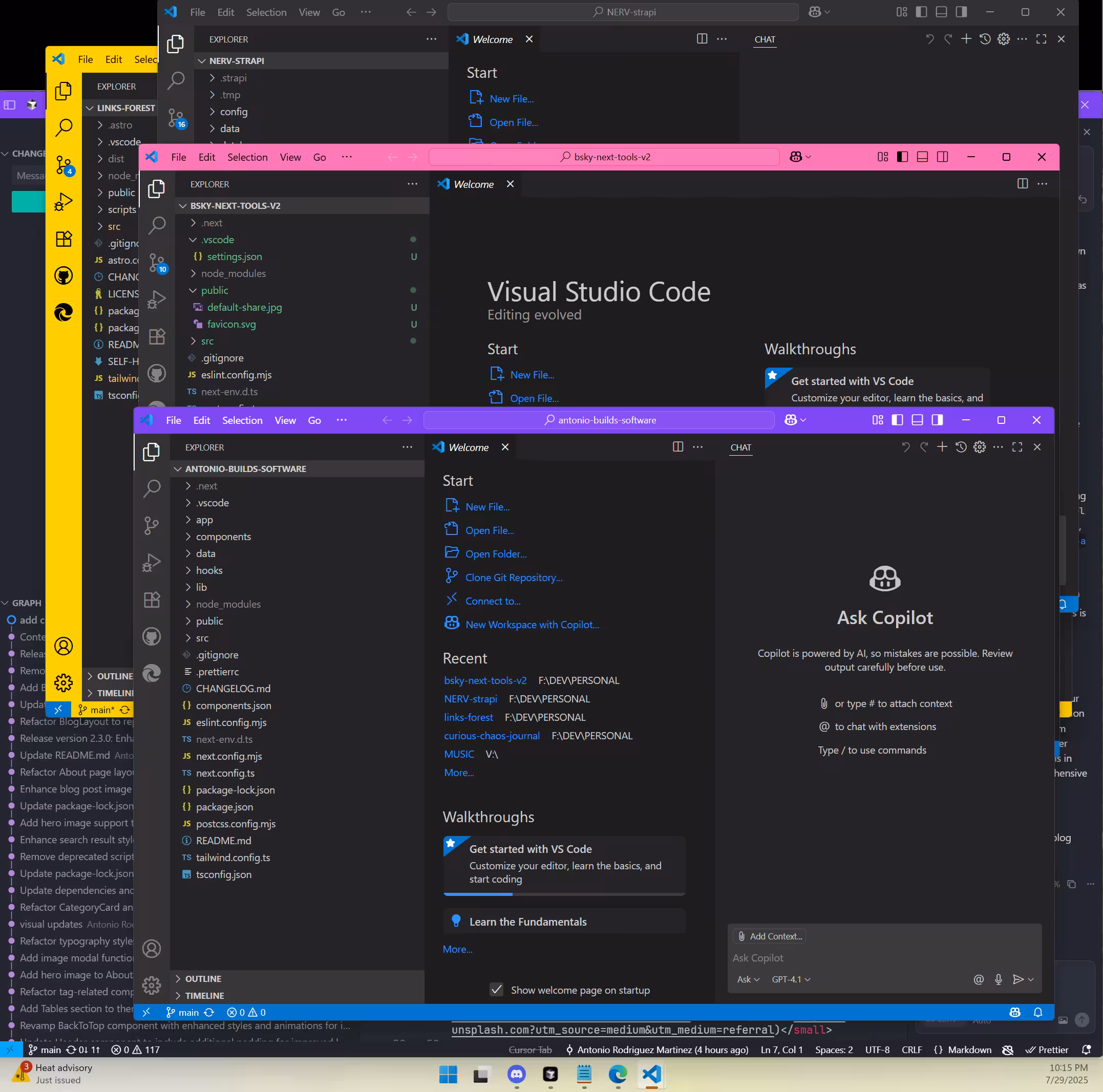Open remote window button in antonio-builds-software status bar
The image size is (1103, 1092).
point(147,1012)
